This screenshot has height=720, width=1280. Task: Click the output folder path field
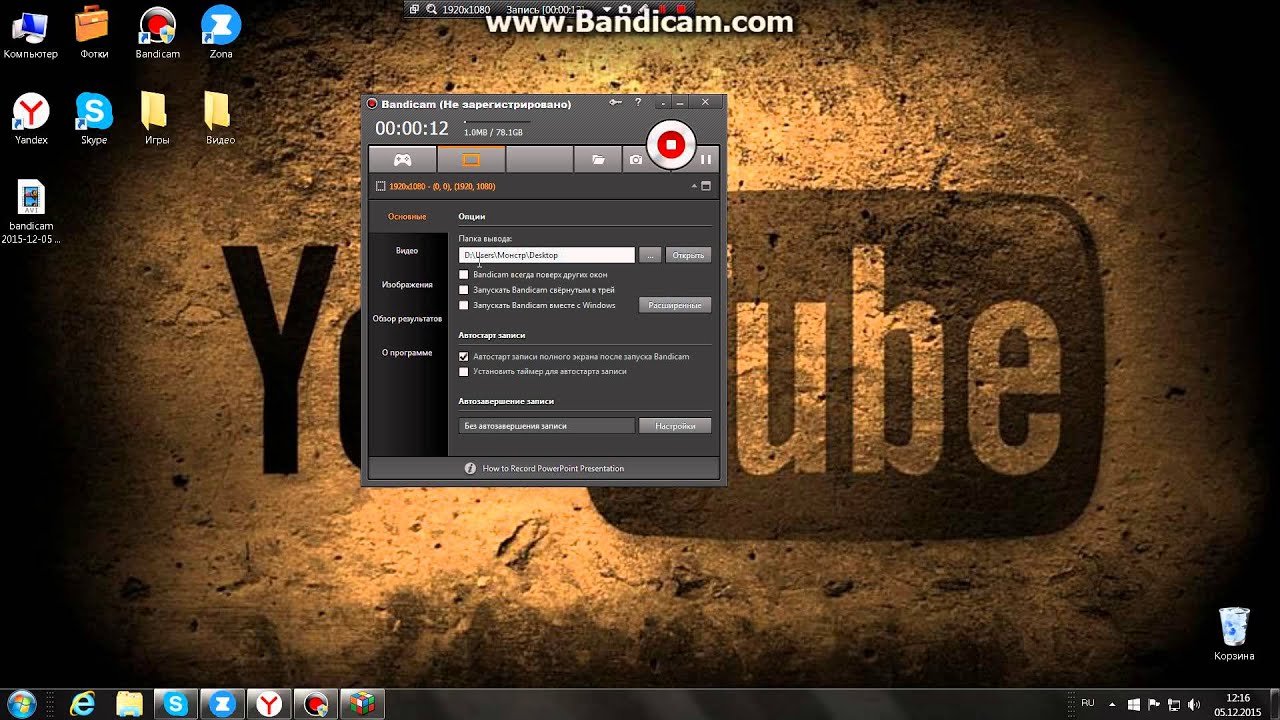(x=546, y=255)
